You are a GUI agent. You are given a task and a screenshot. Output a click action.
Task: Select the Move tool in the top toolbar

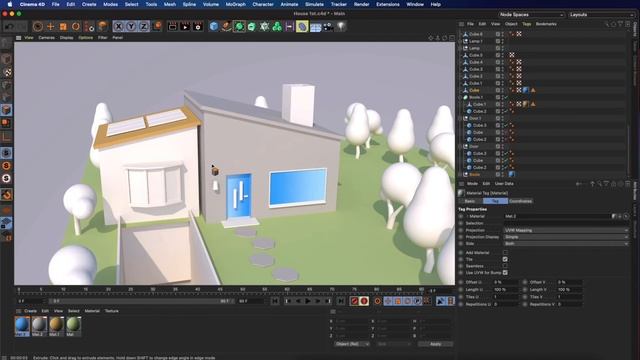51,27
